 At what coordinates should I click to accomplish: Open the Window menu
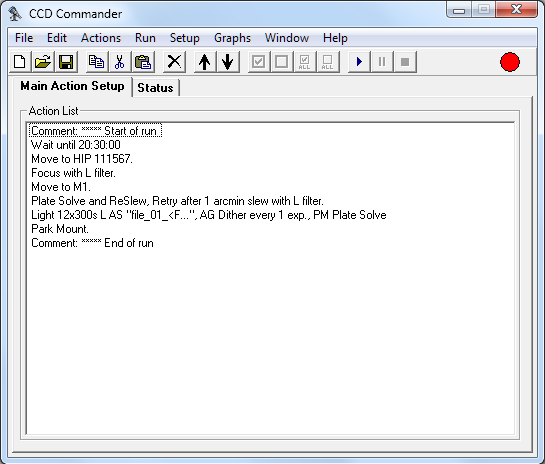coord(287,38)
